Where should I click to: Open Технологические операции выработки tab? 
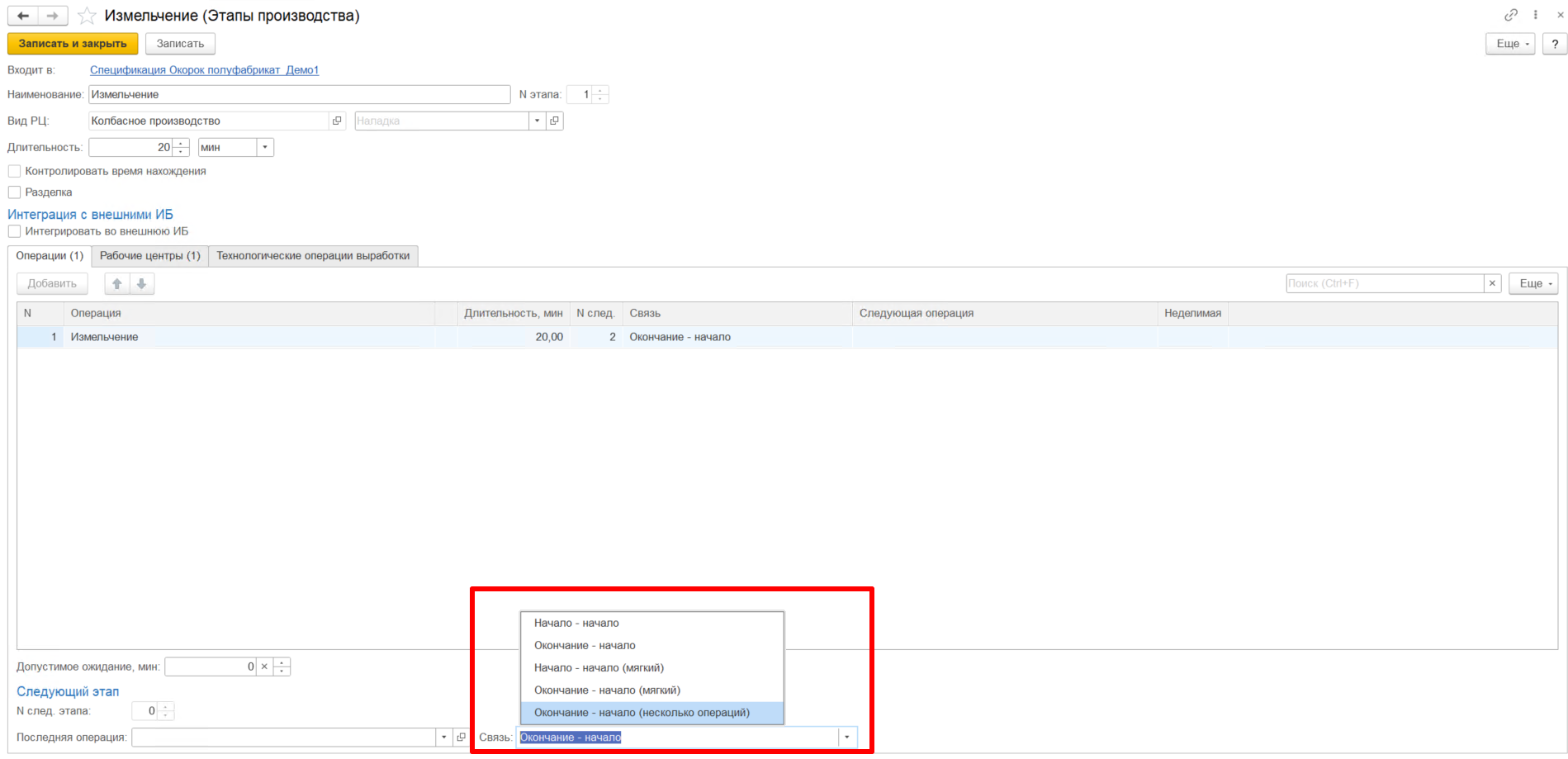pyautogui.click(x=313, y=256)
